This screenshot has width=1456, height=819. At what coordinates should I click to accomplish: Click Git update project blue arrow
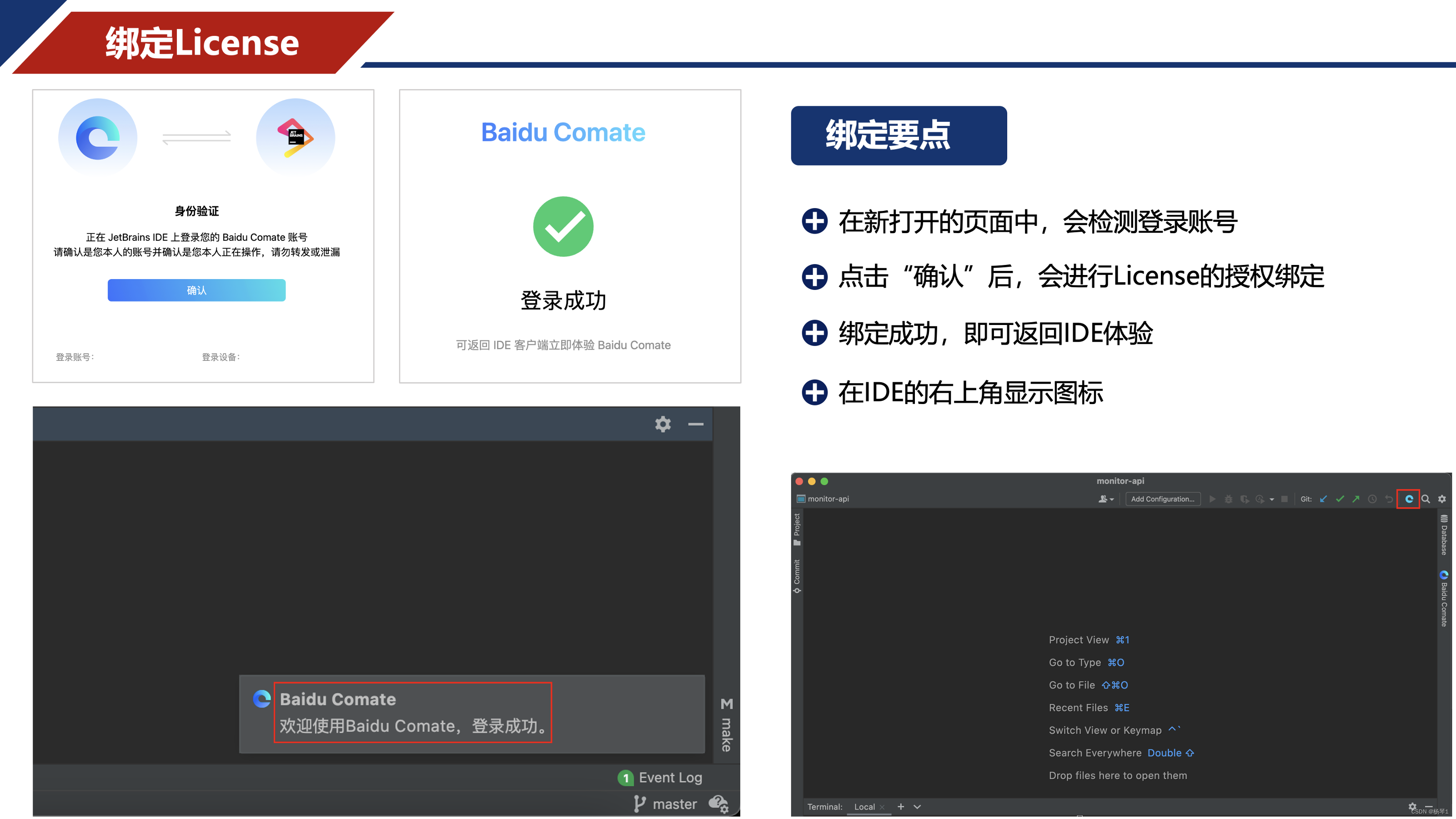1323,499
